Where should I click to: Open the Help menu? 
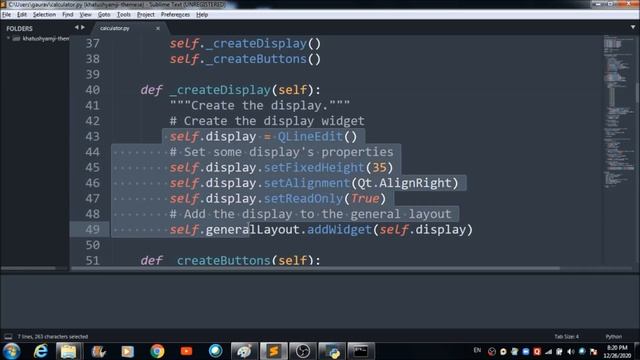(202, 15)
